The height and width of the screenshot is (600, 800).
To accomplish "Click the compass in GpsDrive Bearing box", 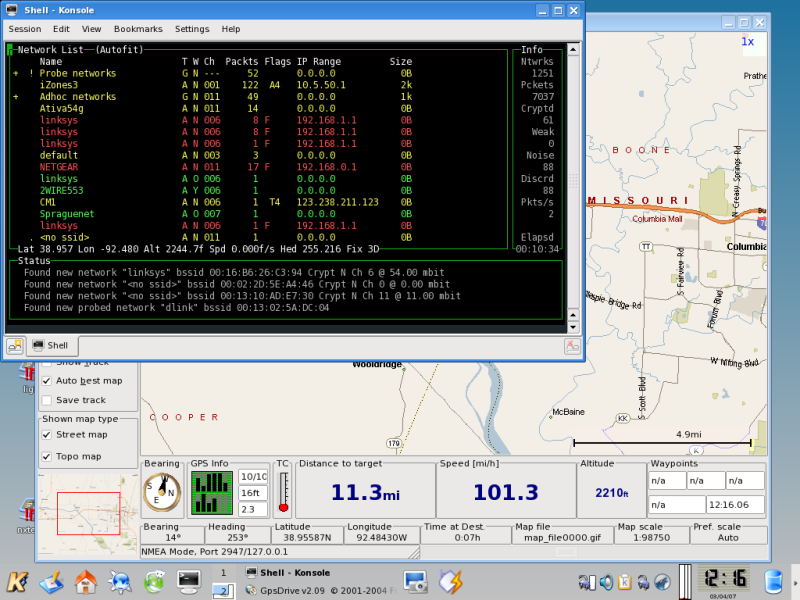I will click(x=162, y=493).
